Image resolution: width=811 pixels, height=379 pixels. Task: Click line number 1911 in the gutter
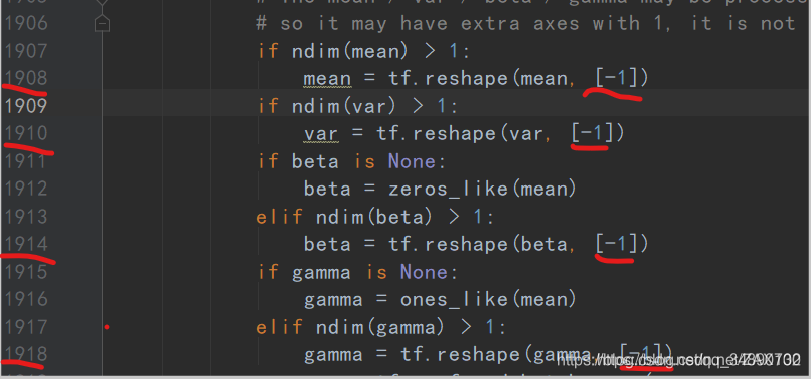pyautogui.click(x=26, y=161)
